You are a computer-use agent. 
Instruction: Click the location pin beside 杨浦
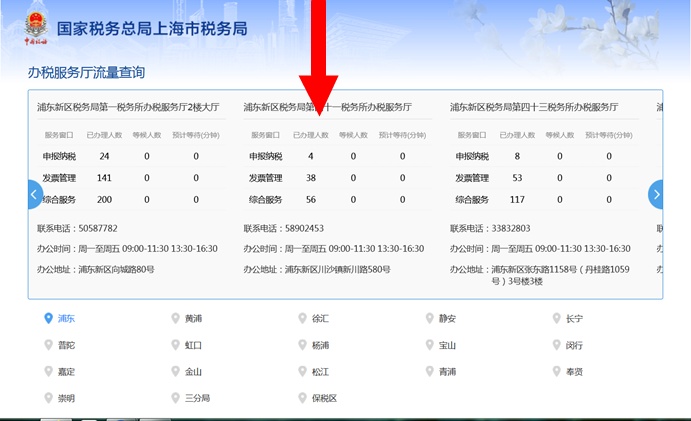coord(302,345)
